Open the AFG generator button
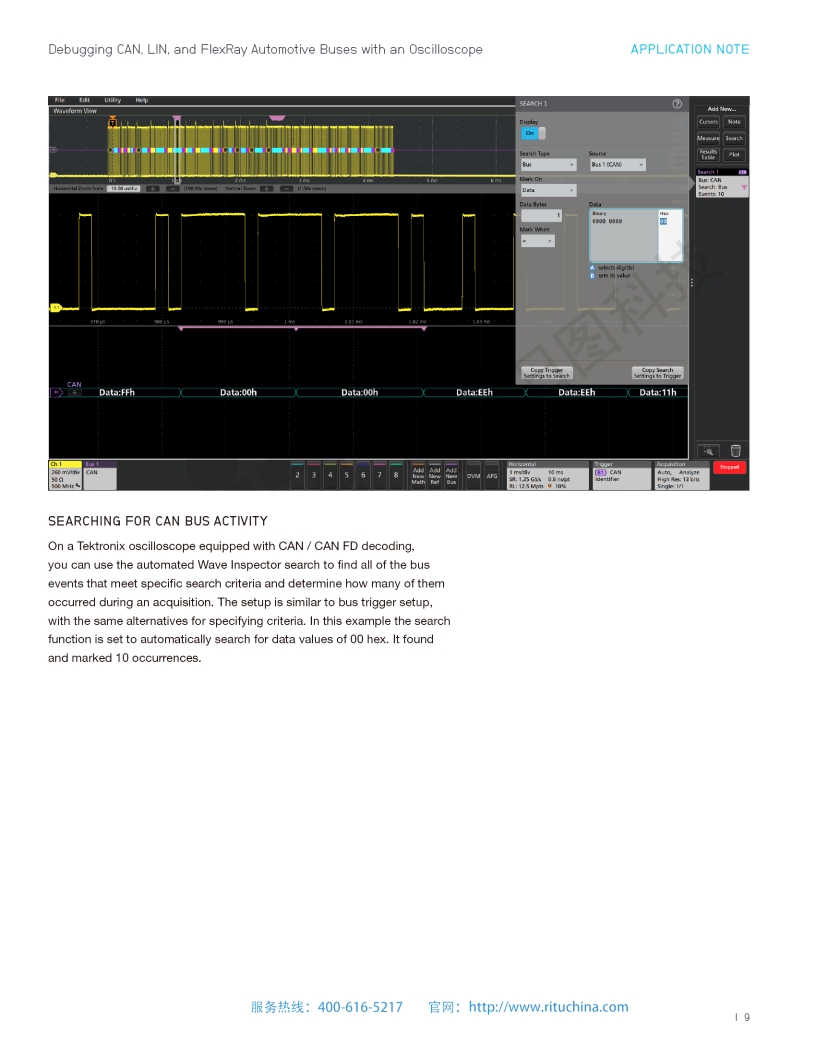 pyautogui.click(x=492, y=476)
